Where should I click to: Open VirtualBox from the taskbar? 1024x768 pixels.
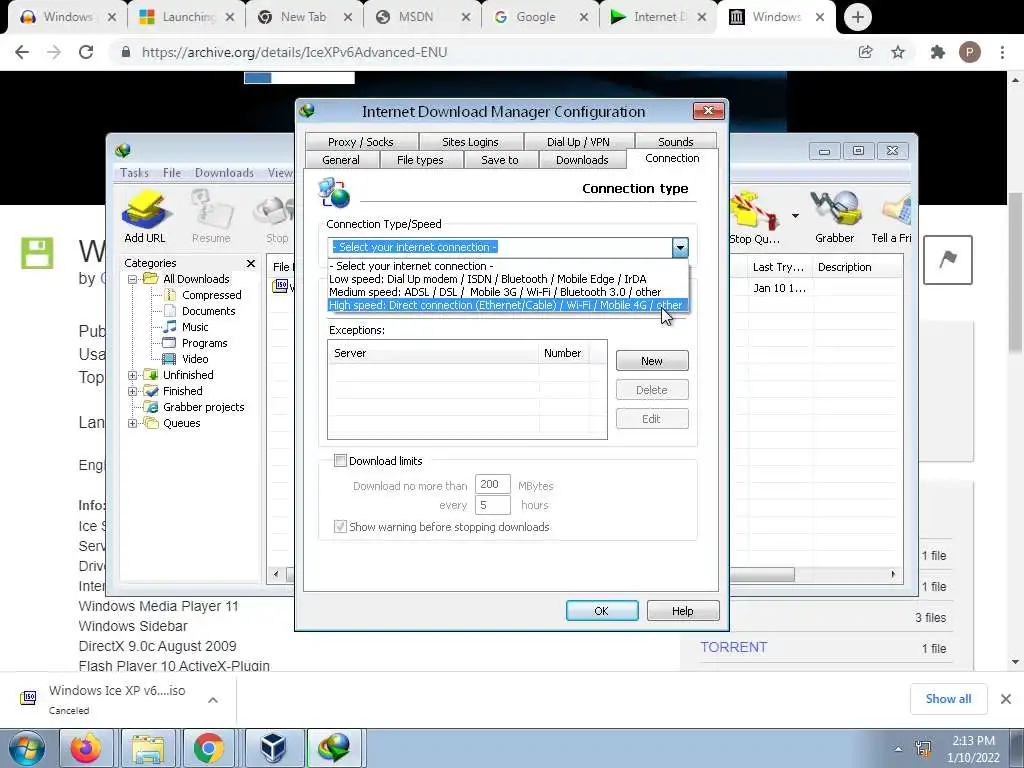[x=274, y=748]
